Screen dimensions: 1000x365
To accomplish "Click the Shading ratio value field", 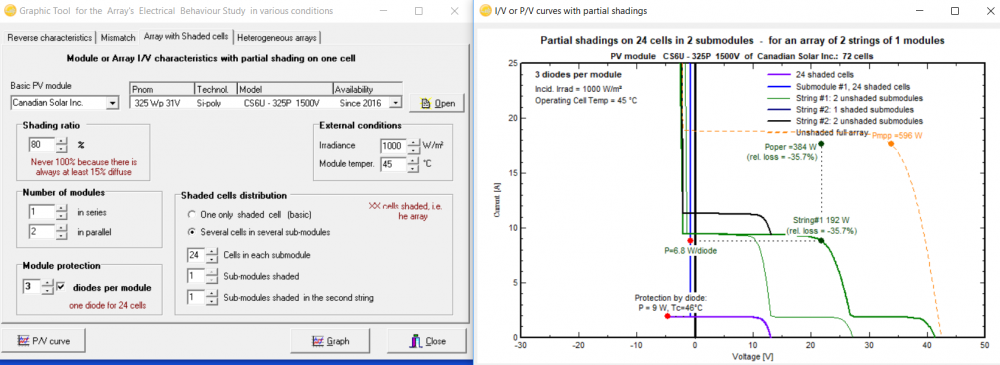I will (x=41, y=144).
